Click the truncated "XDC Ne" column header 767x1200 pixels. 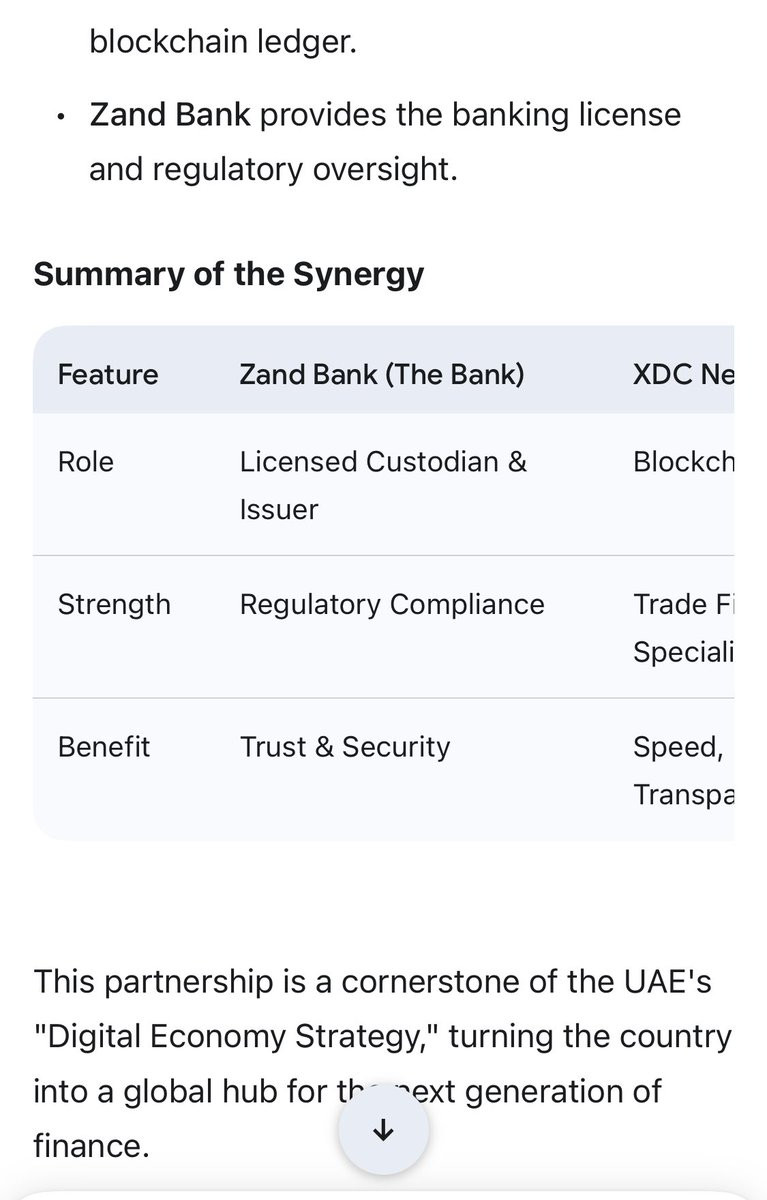683,374
